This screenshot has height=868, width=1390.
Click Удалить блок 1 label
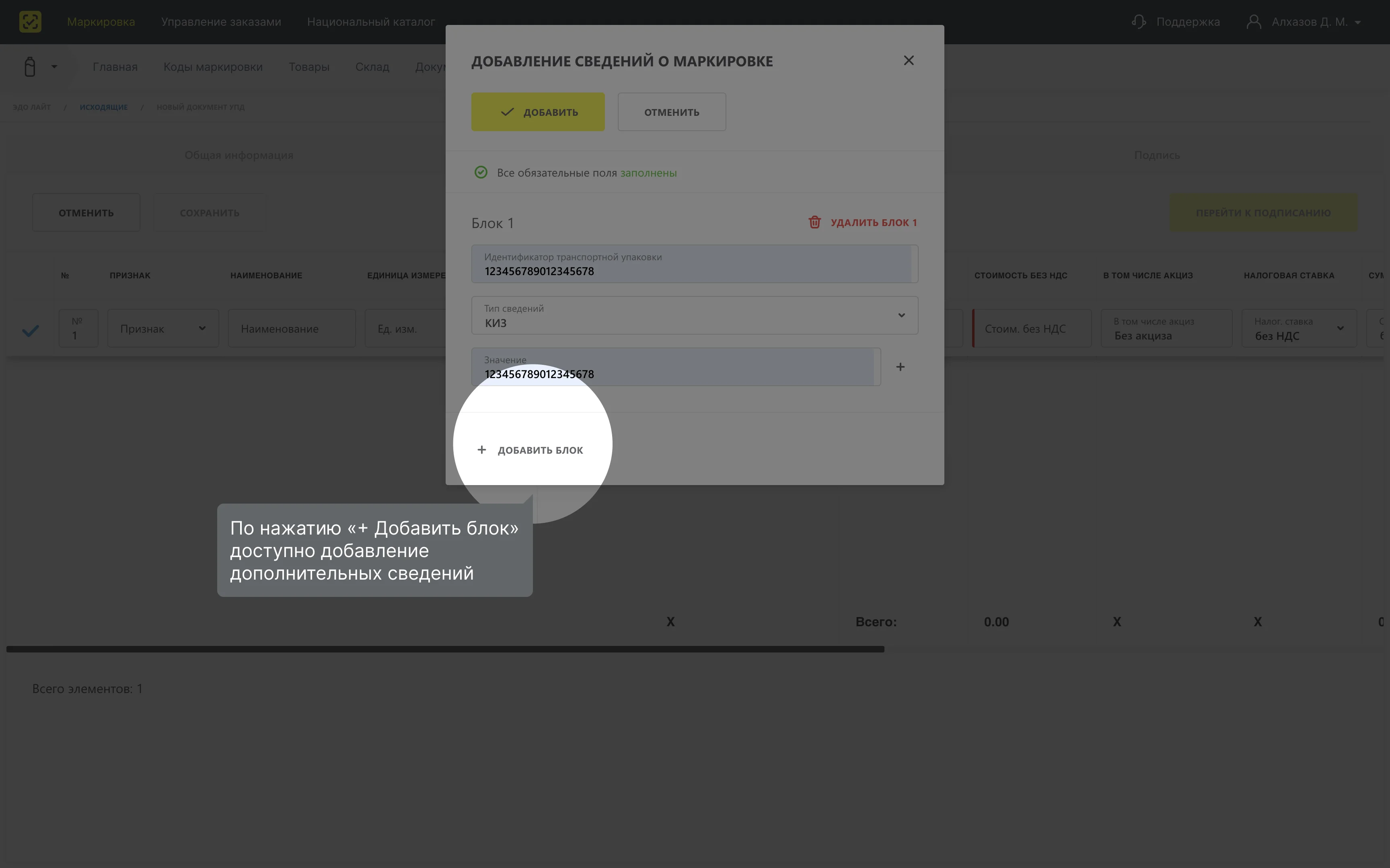point(874,222)
